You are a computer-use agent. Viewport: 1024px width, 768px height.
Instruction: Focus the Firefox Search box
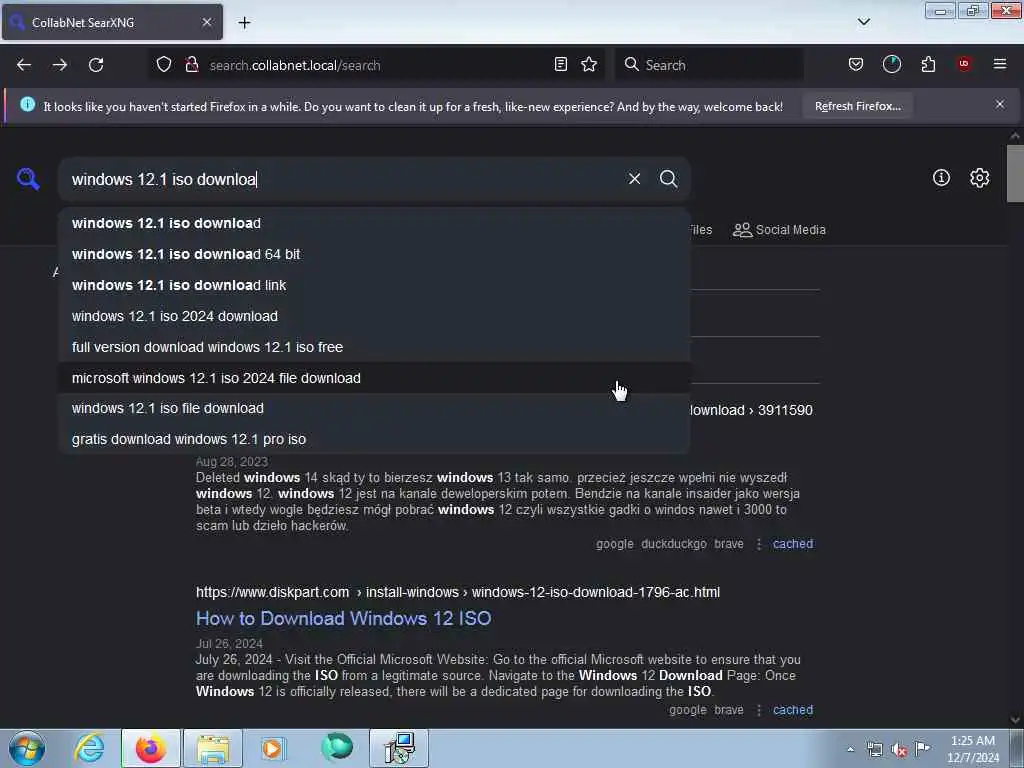[709, 65]
